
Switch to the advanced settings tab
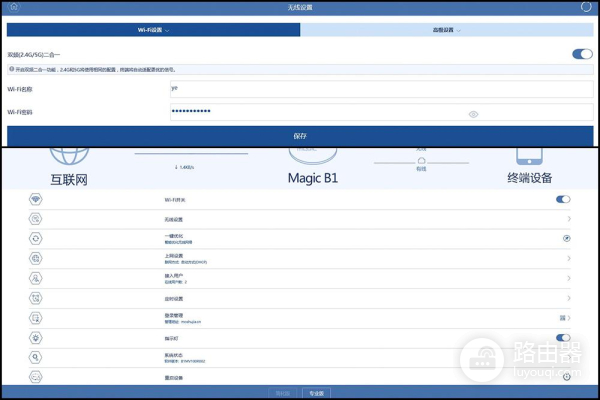tap(447, 30)
